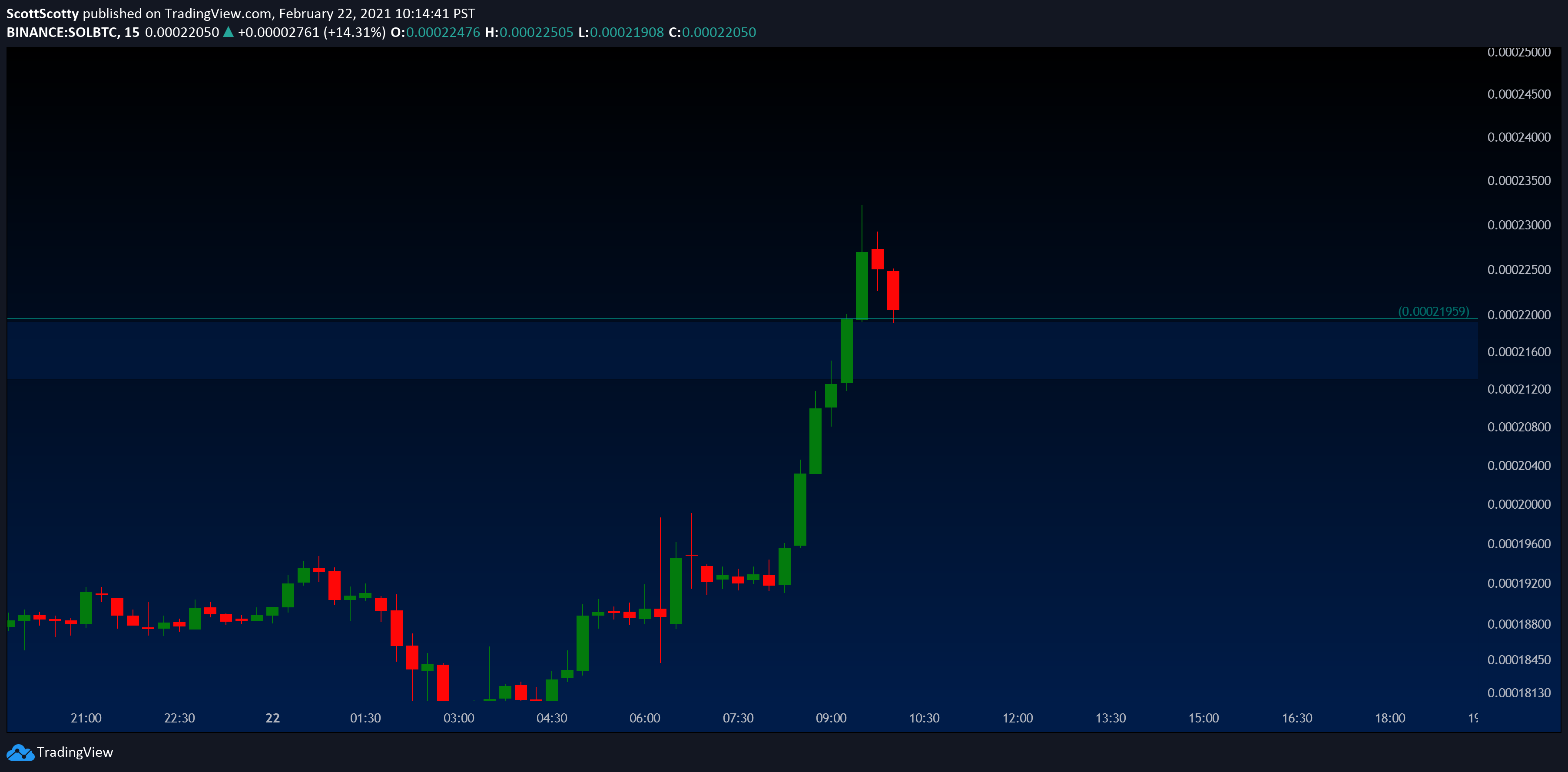Image resolution: width=1568 pixels, height=772 pixels.
Task: Click the 04:30 time axis label
Action: pos(551,718)
